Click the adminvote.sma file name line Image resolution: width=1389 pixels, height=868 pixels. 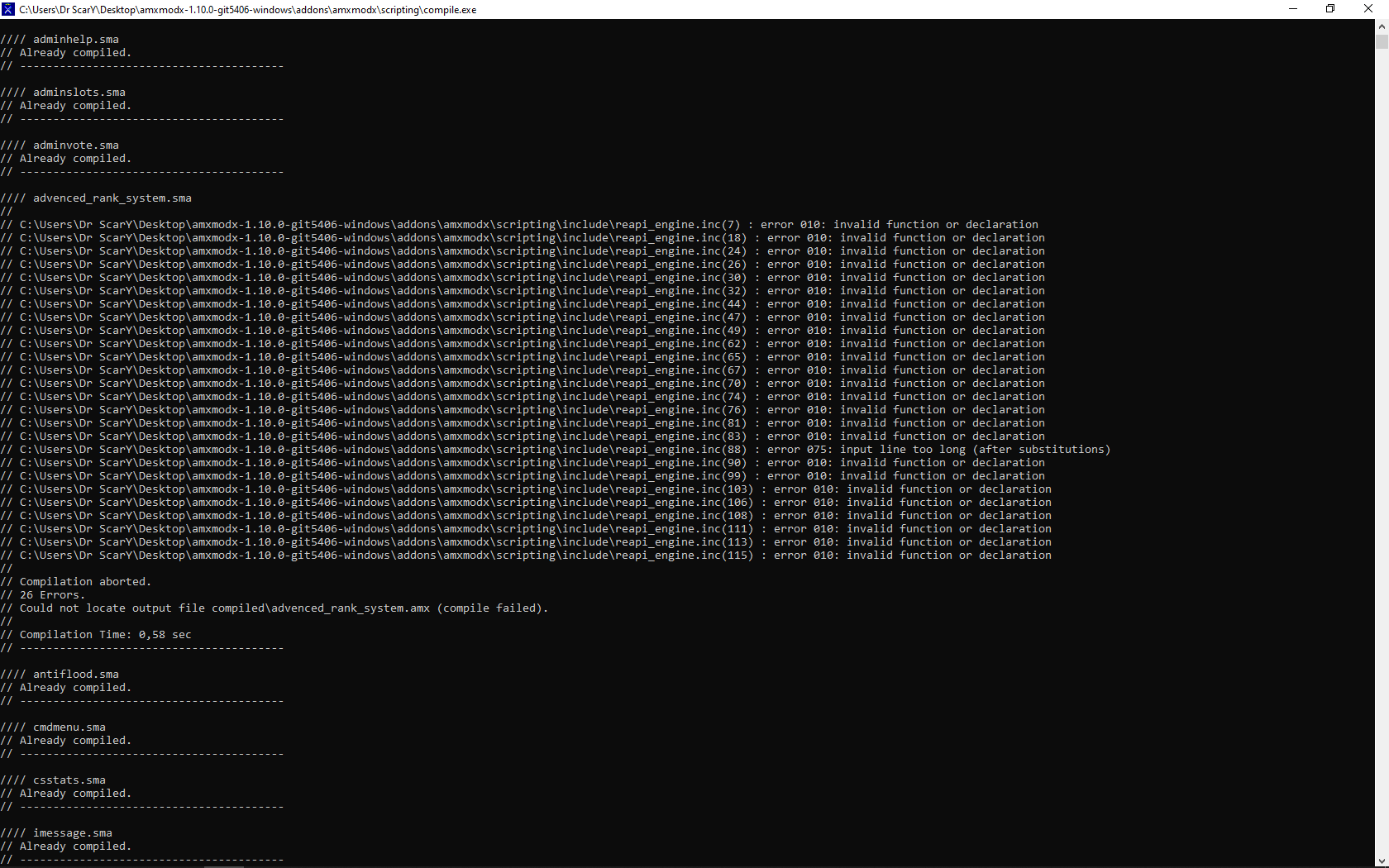(x=75, y=145)
